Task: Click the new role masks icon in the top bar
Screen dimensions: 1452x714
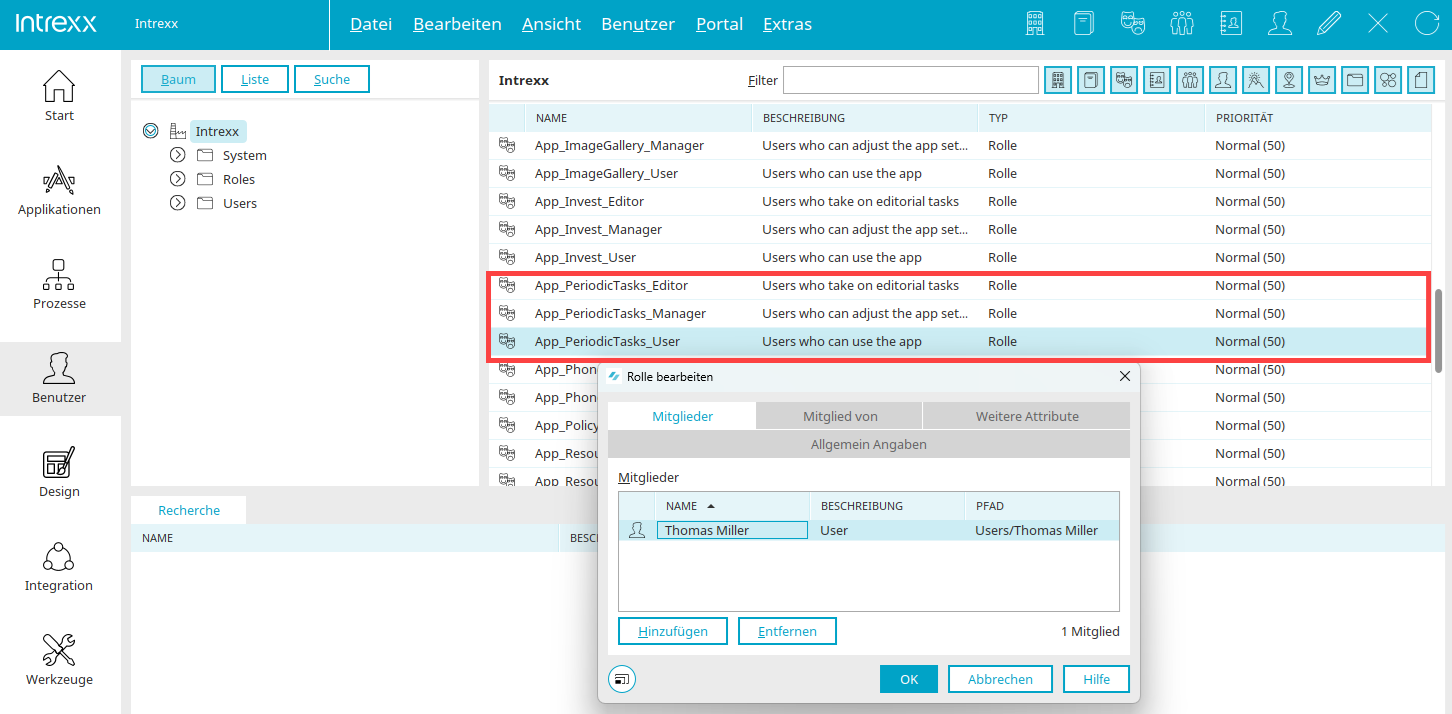Action: [1133, 24]
